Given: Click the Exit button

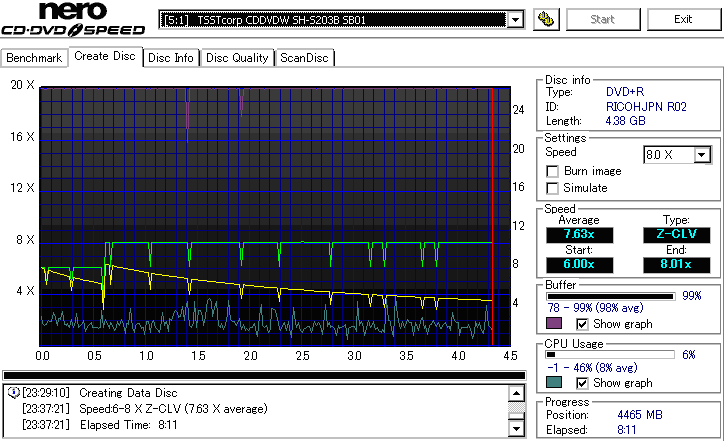Looking at the screenshot, I should tap(683, 19).
